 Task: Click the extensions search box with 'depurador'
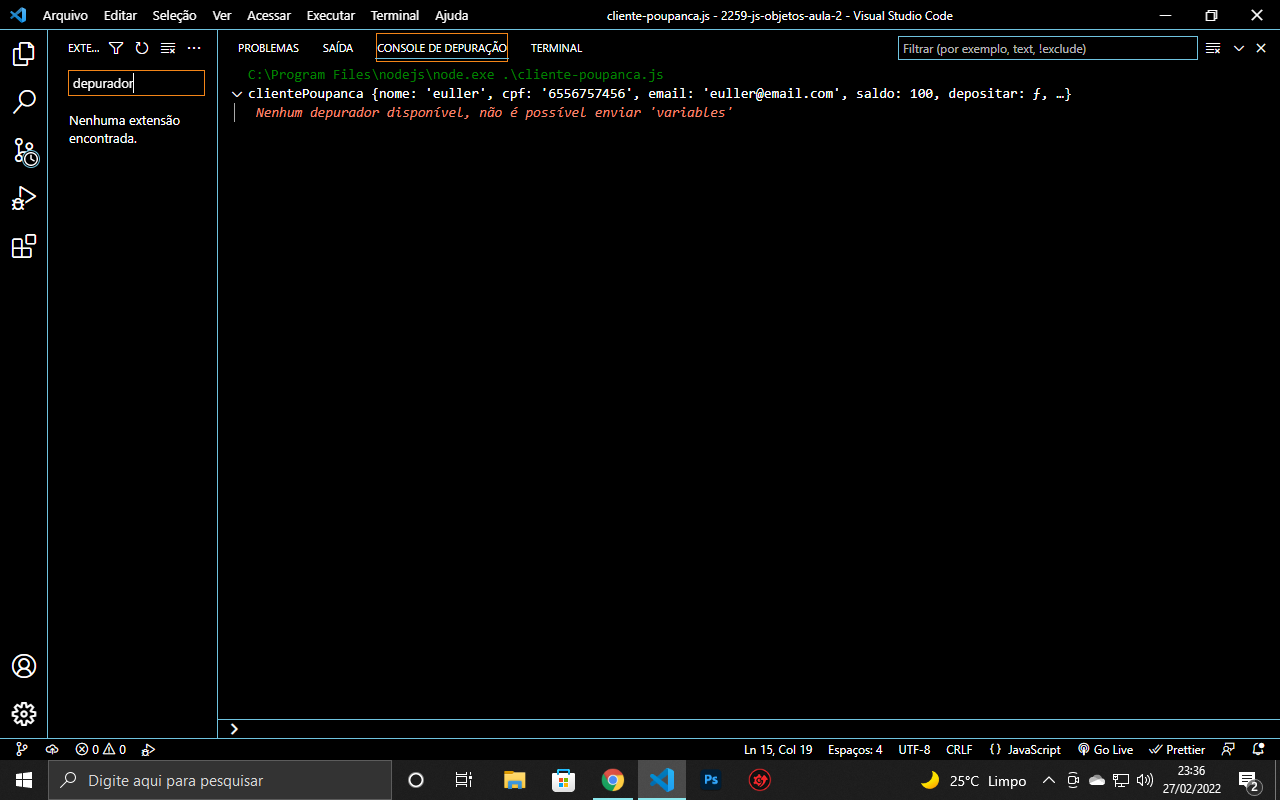136,83
